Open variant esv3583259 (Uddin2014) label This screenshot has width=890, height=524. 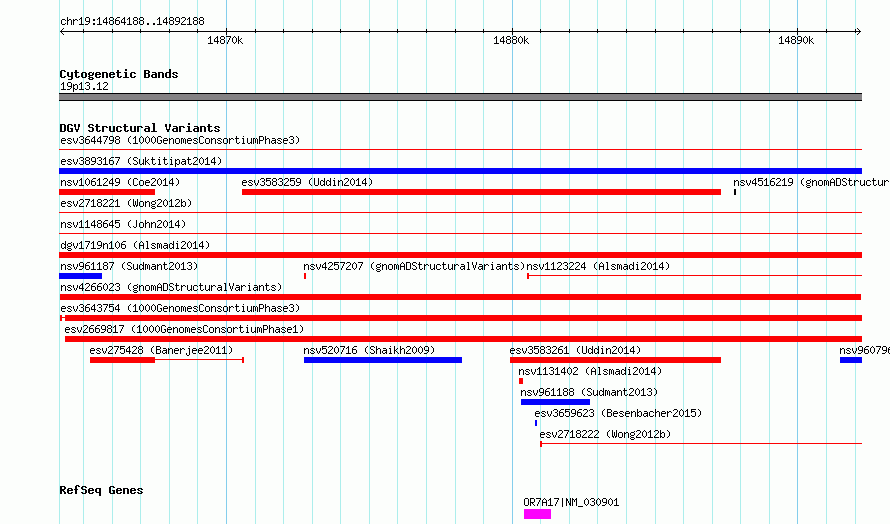coord(307,182)
